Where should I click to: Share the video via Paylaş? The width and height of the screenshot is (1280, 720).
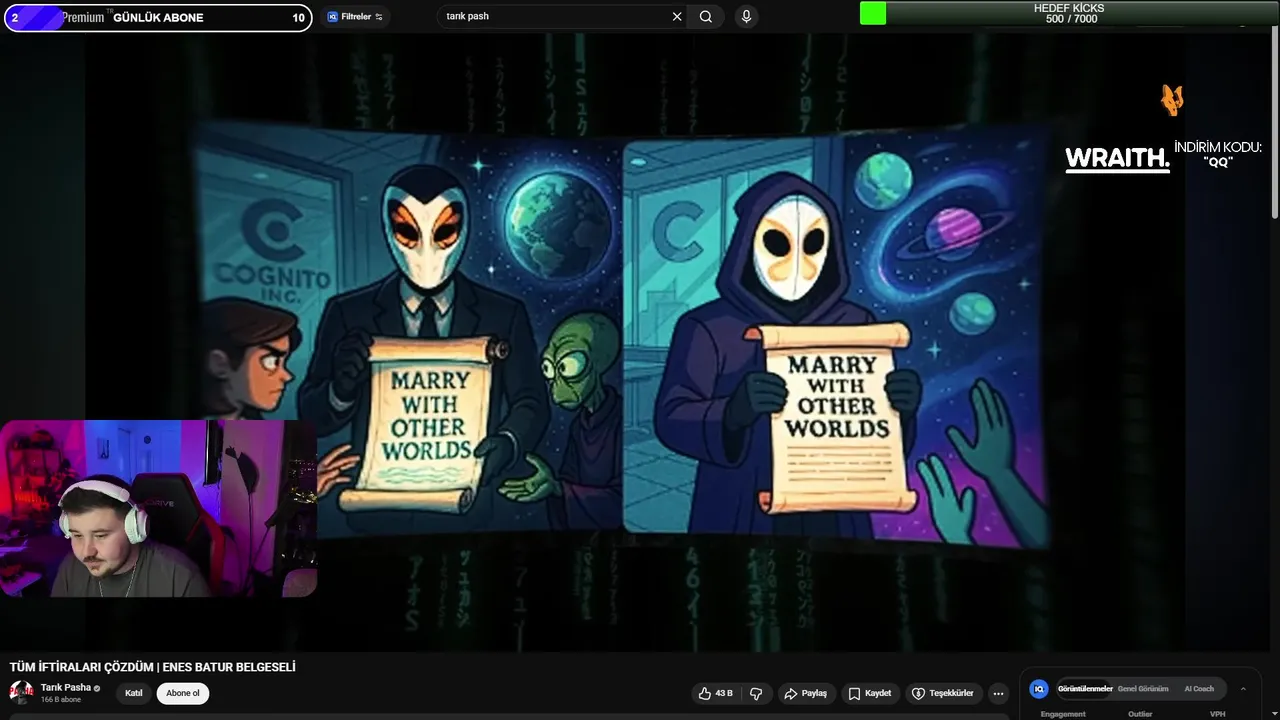coord(806,693)
